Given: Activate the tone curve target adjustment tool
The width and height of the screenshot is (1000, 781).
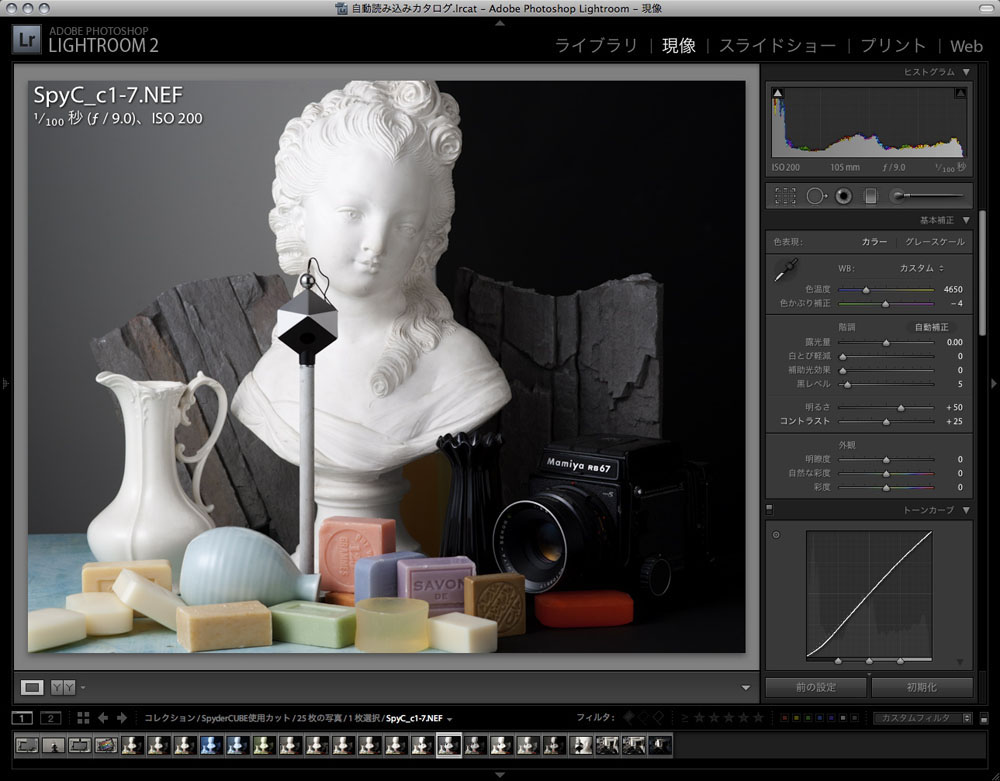Looking at the screenshot, I should pos(776,535).
